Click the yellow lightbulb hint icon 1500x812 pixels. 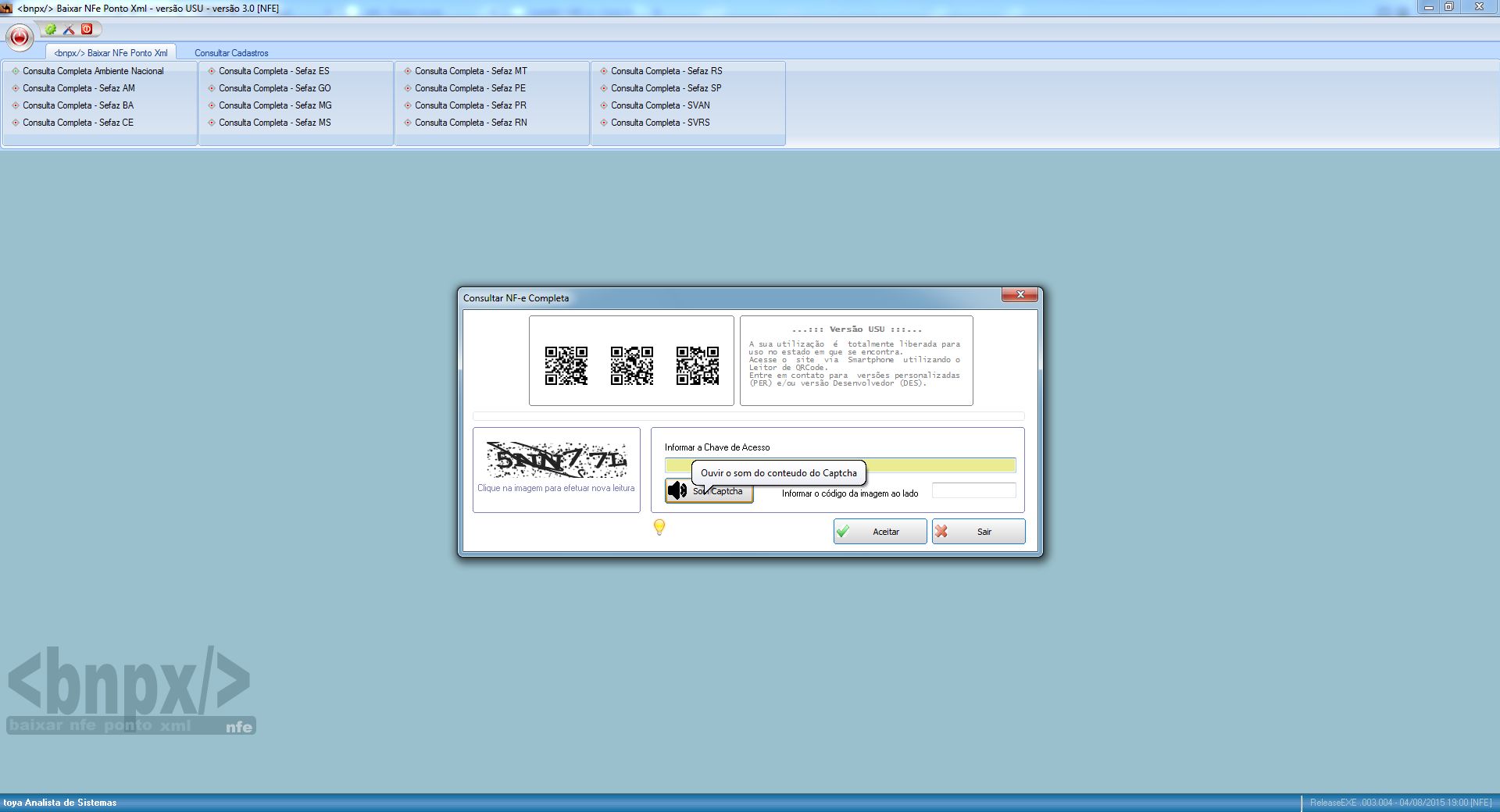pos(659,528)
